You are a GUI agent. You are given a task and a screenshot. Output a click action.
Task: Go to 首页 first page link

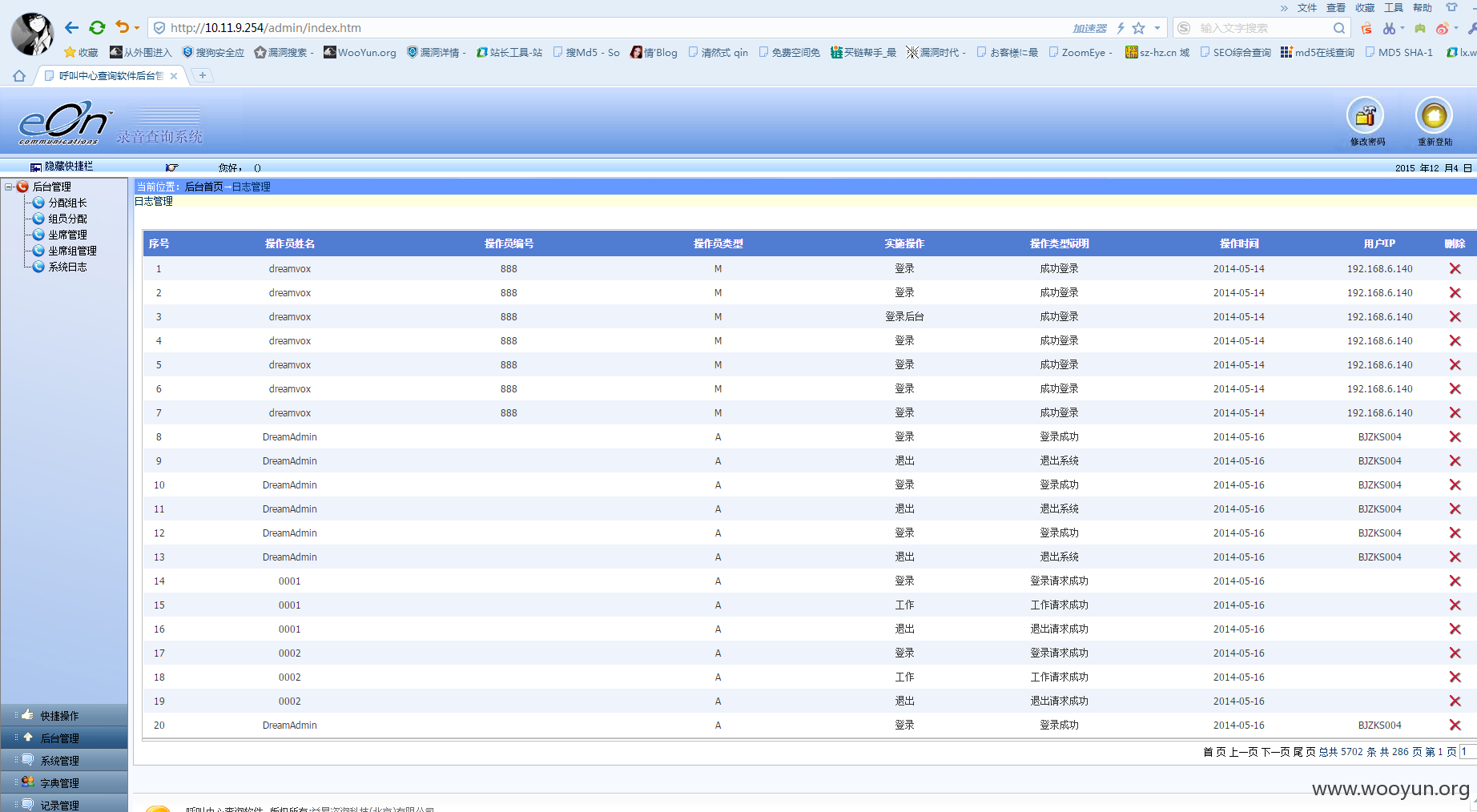(x=1214, y=752)
